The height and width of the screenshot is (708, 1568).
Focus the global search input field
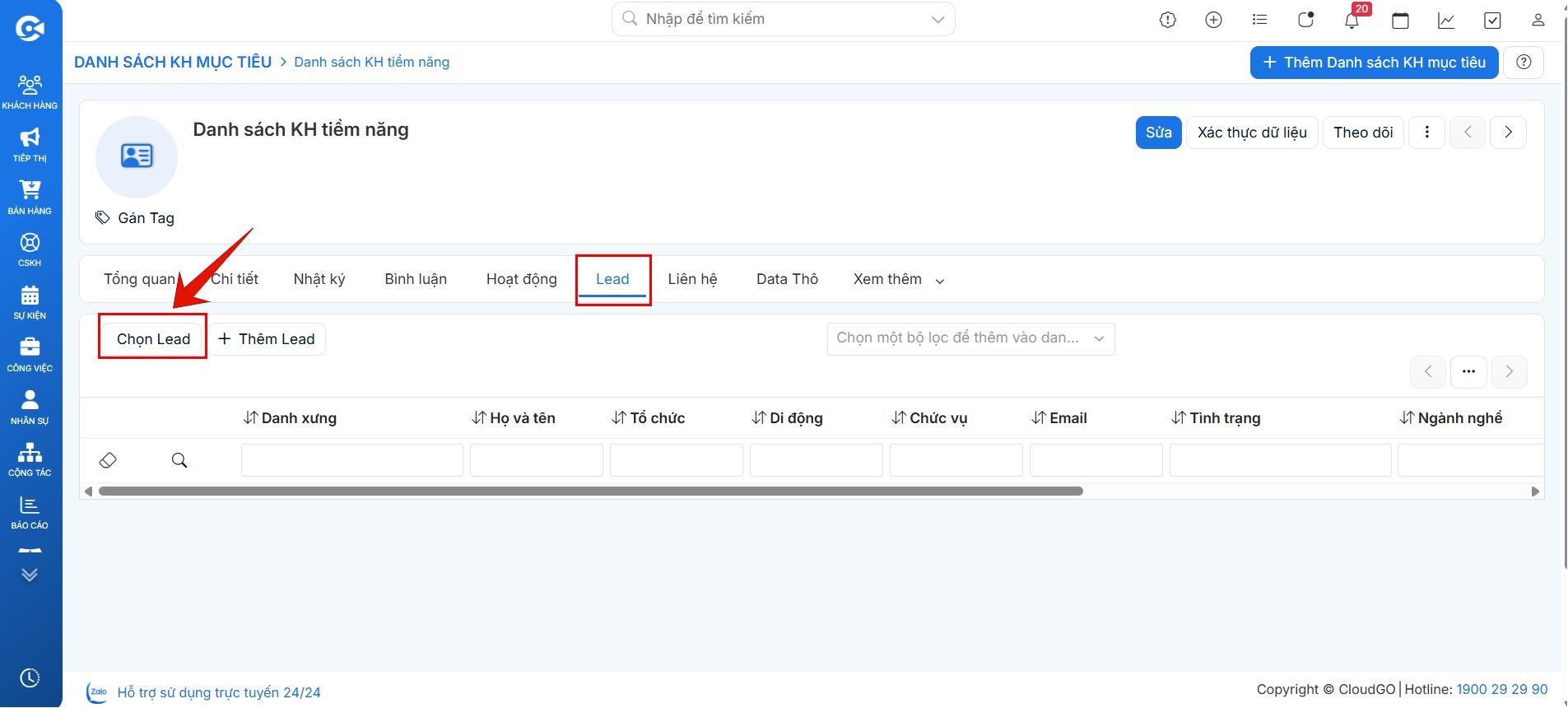click(783, 19)
